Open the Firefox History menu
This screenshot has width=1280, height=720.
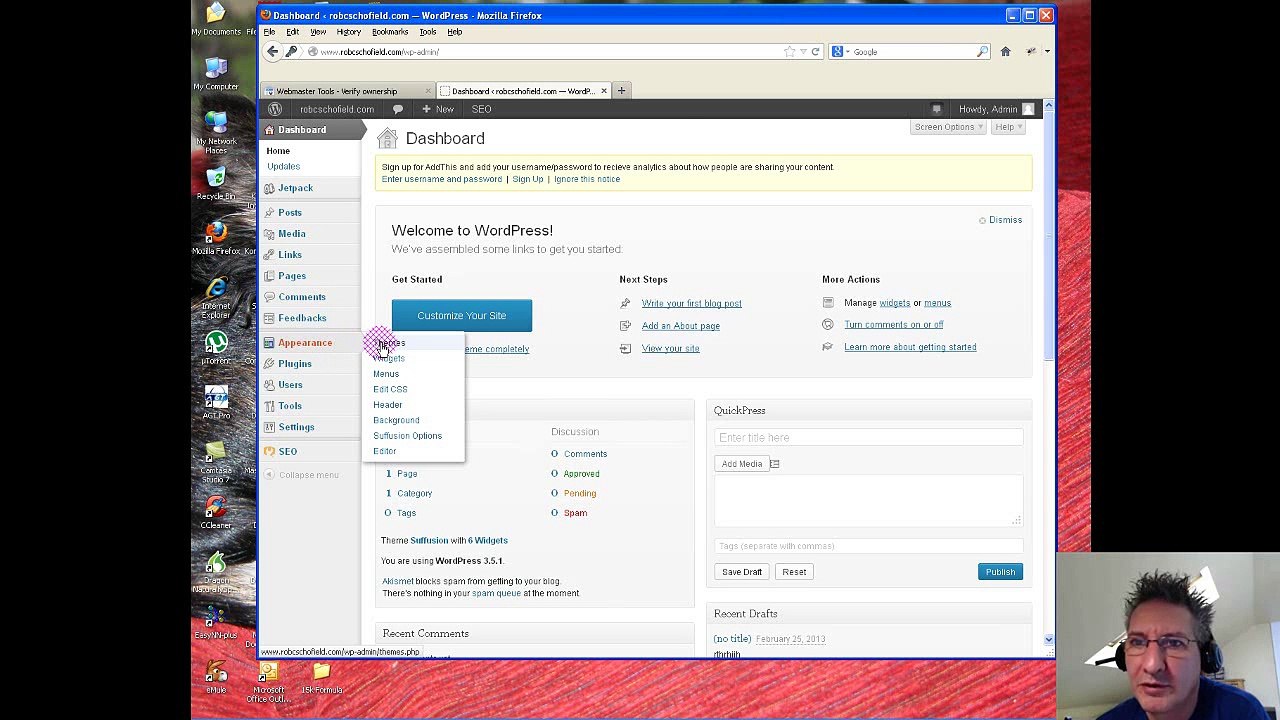pyautogui.click(x=348, y=32)
